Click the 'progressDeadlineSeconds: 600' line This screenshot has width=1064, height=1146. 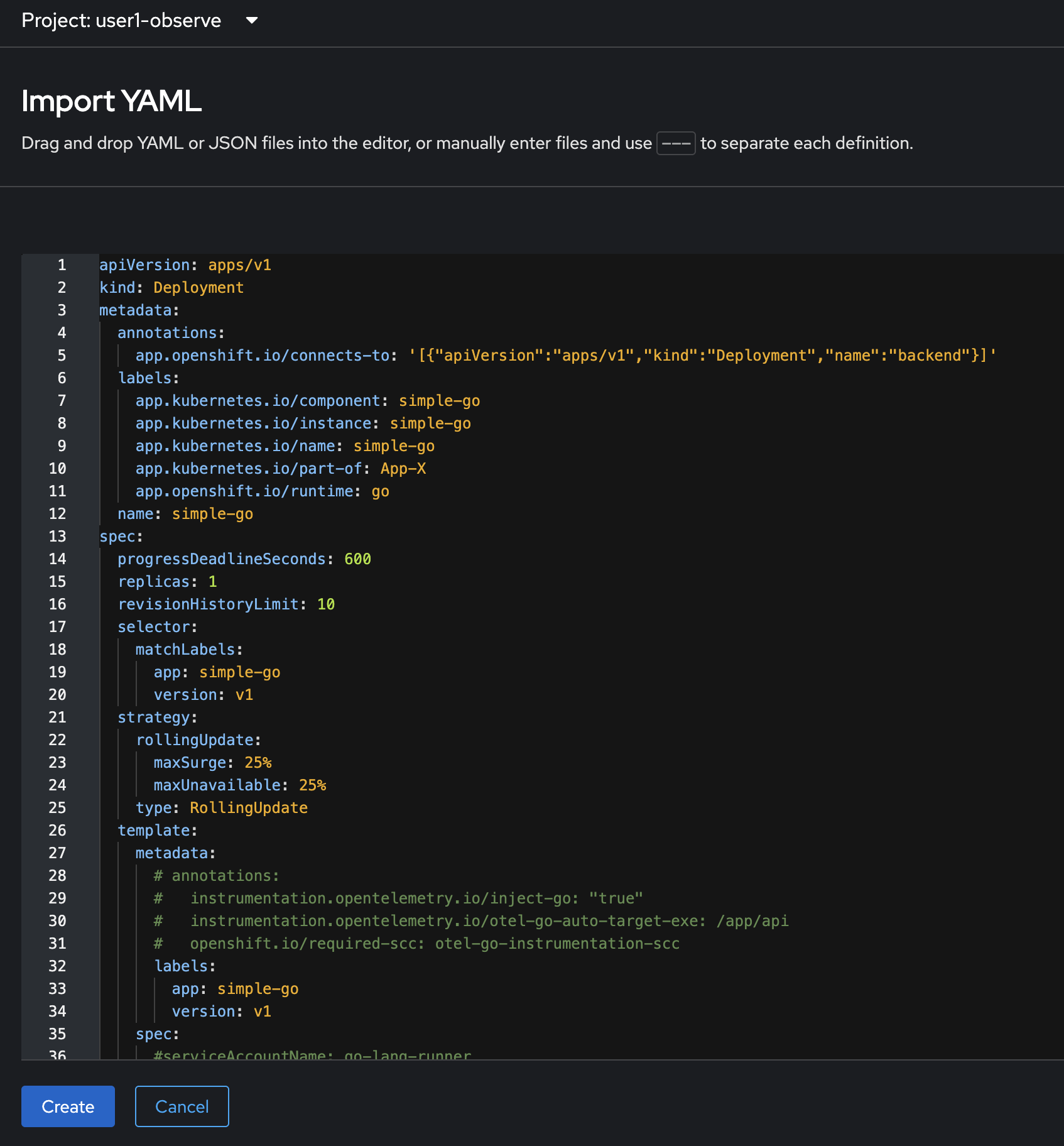point(244,559)
